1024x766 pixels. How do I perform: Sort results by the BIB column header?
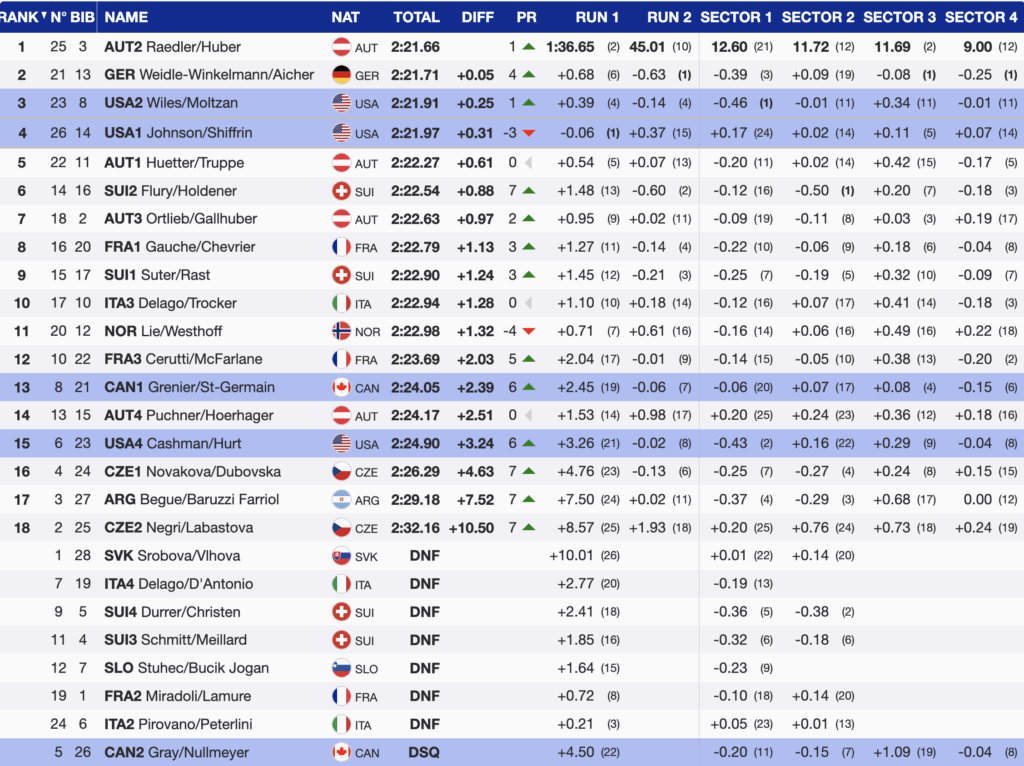pos(83,17)
